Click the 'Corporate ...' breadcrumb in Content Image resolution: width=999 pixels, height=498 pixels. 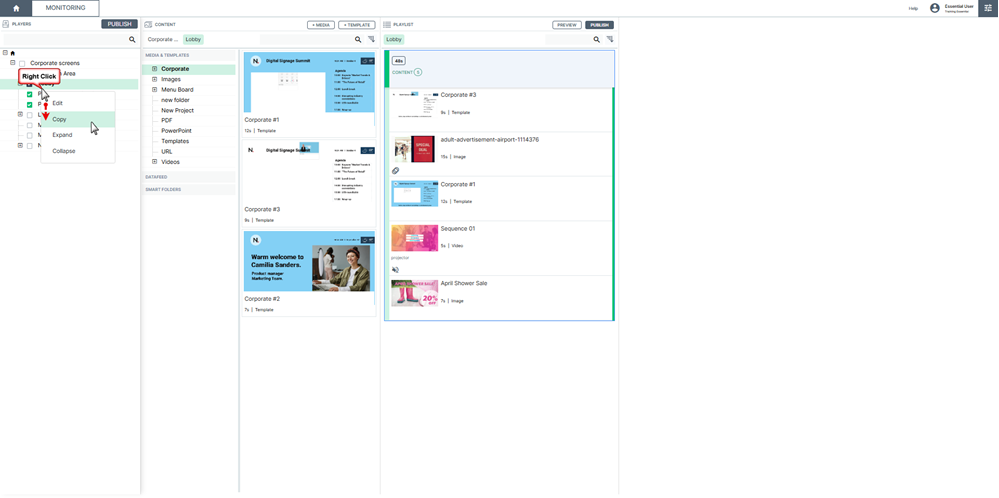pyautogui.click(x=163, y=39)
